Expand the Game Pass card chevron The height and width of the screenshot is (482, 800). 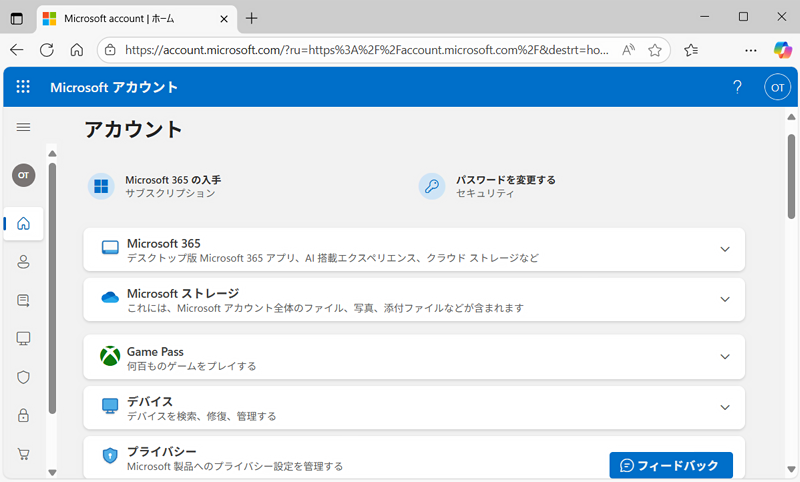coord(724,357)
